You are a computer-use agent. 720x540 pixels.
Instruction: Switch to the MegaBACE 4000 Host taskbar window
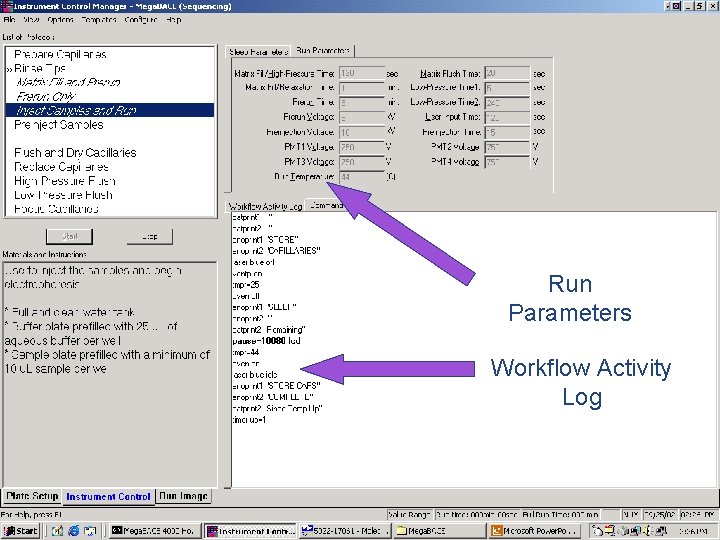click(155, 531)
